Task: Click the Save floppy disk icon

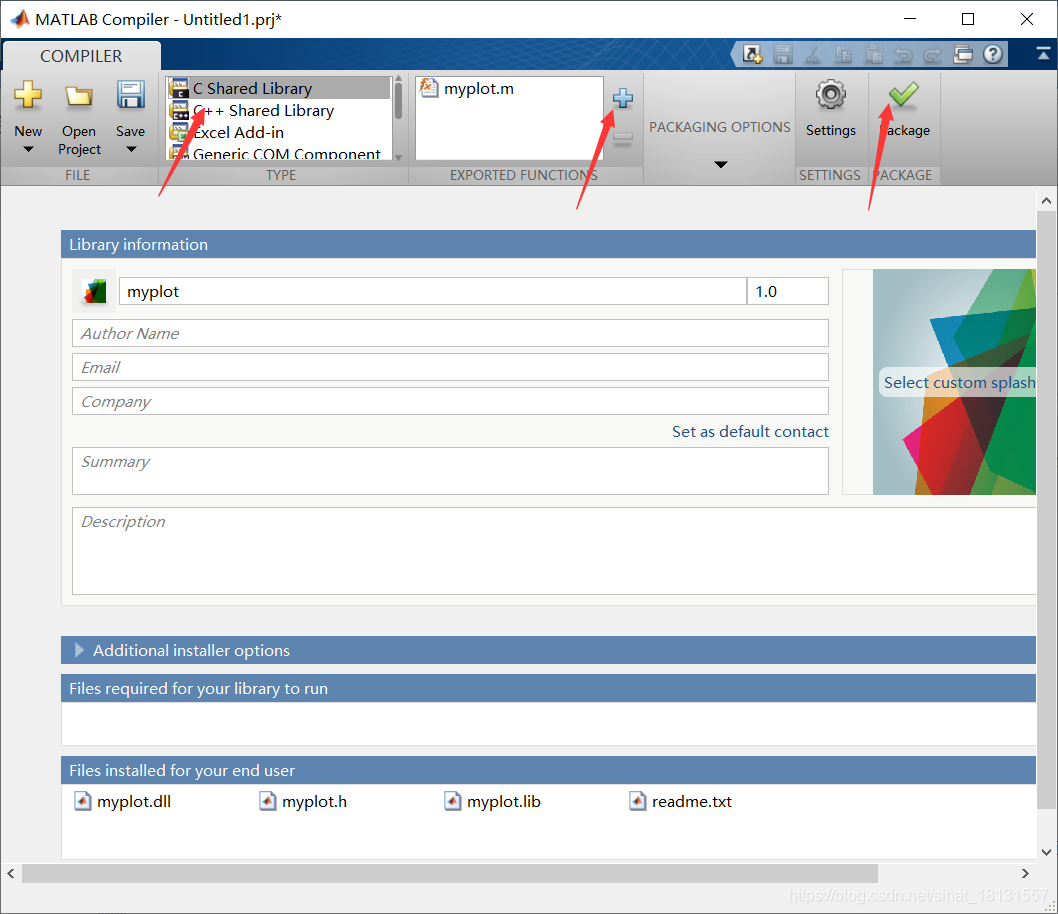Action: (x=130, y=95)
